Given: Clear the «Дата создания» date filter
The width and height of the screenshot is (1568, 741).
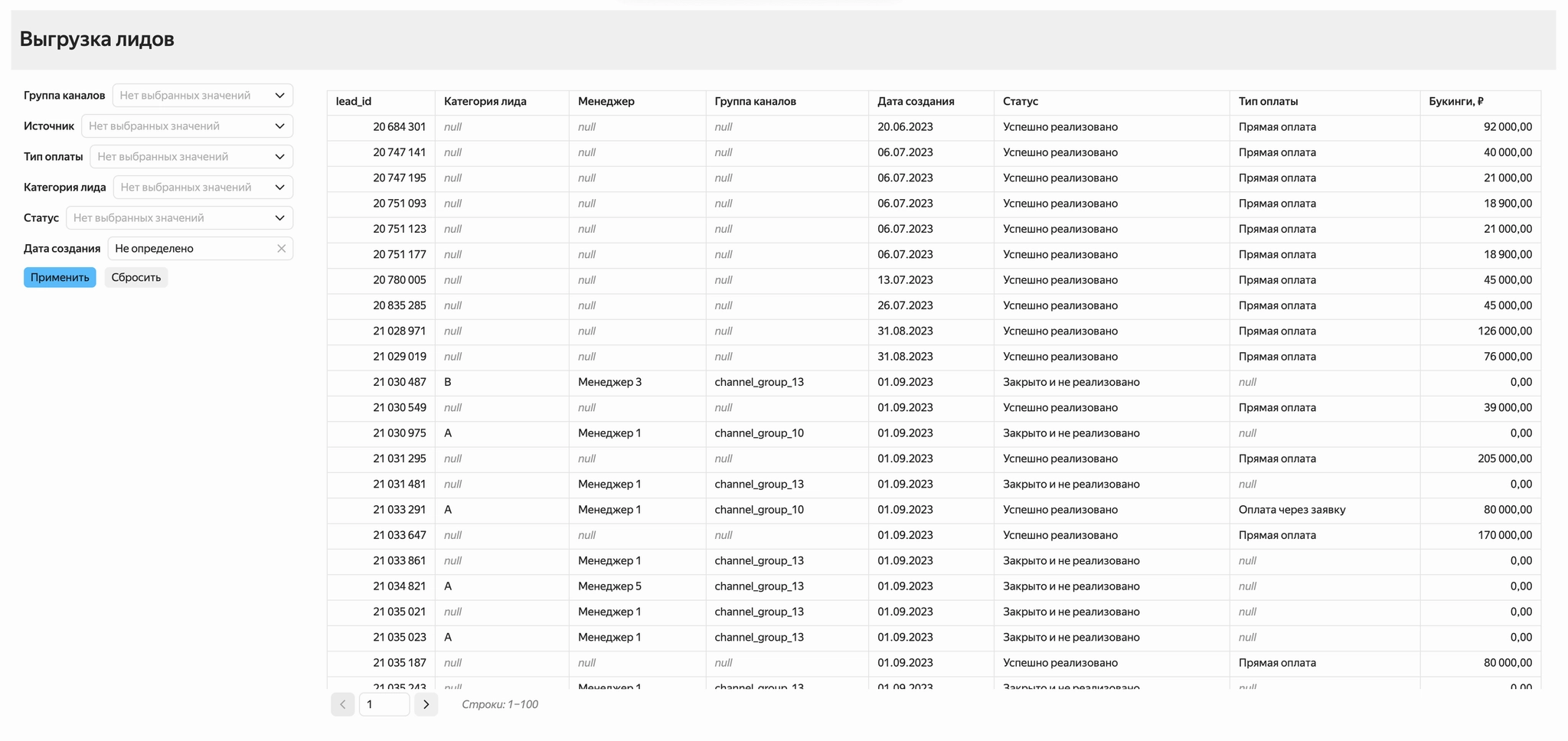Looking at the screenshot, I should click(281, 248).
